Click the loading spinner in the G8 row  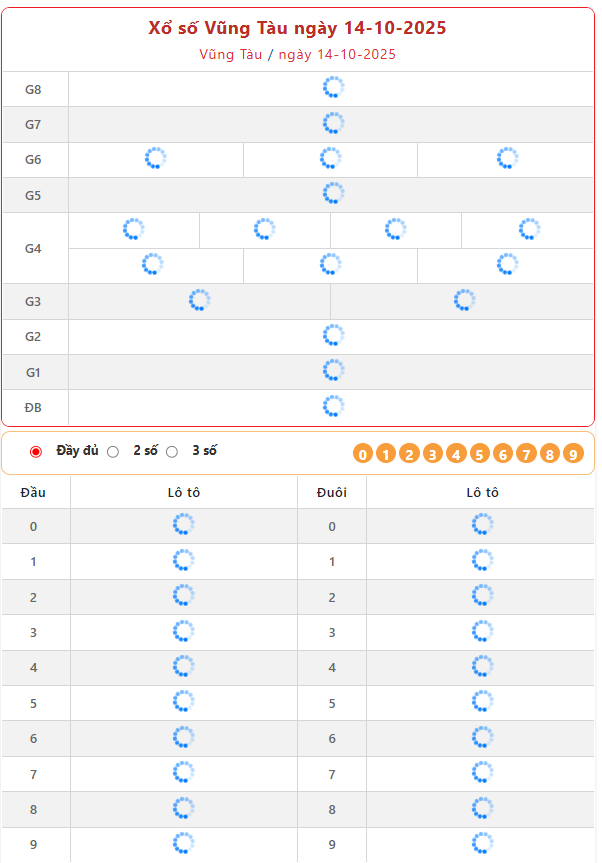point(333,89)
